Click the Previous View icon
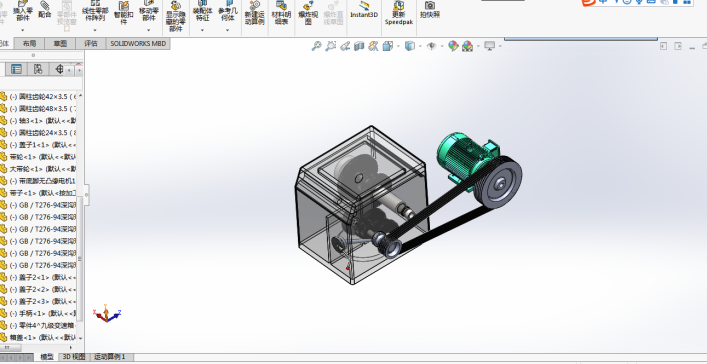Image resolution: width=707 pixels, height=364 pixels. click(x=345, y=46)
